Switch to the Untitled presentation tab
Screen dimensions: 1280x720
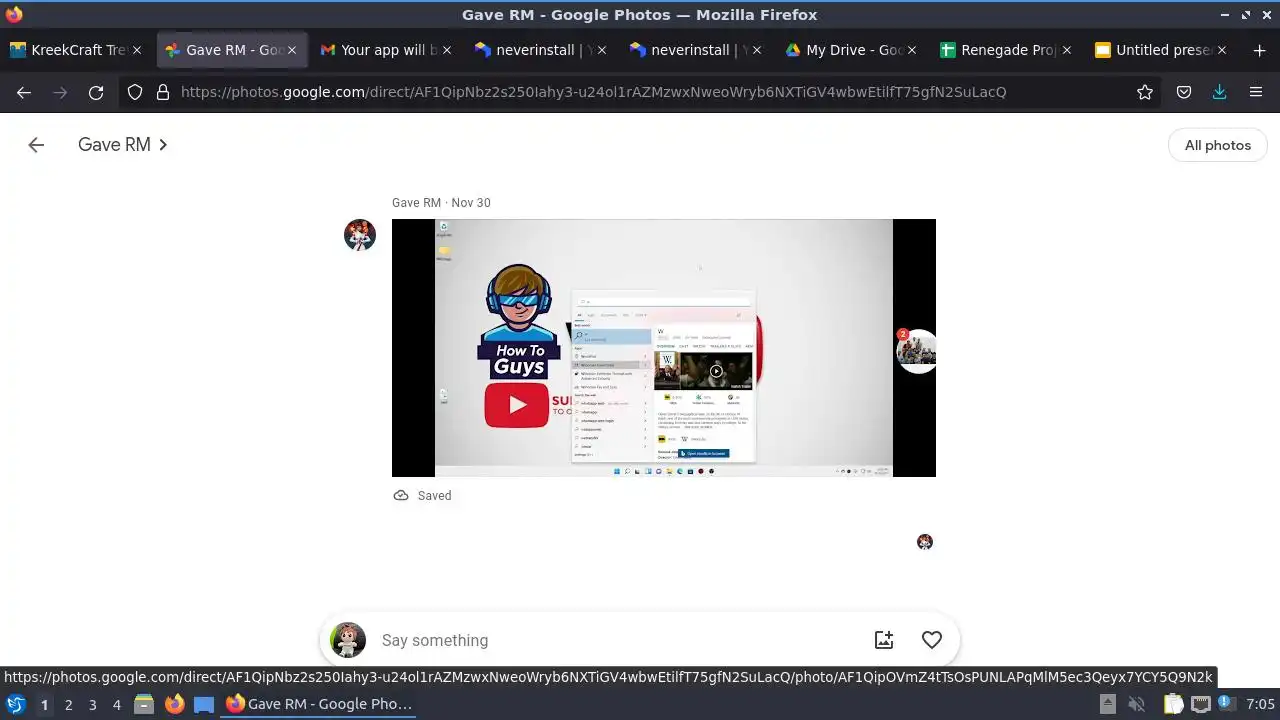click(x=1160, y=50)
